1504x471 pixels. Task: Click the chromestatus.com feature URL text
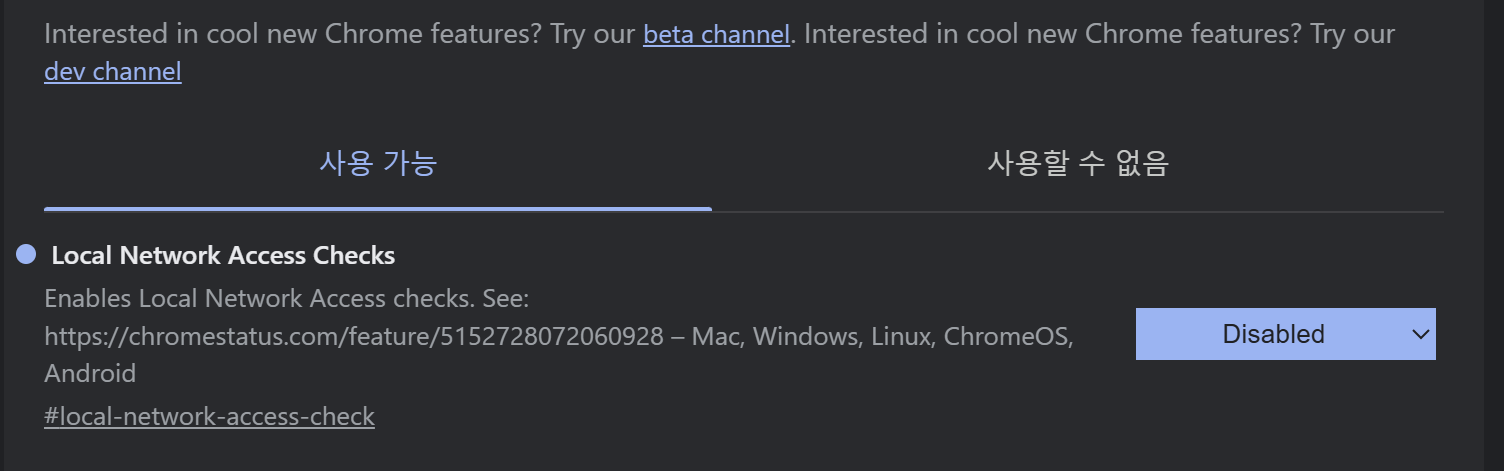coord(354,336)
